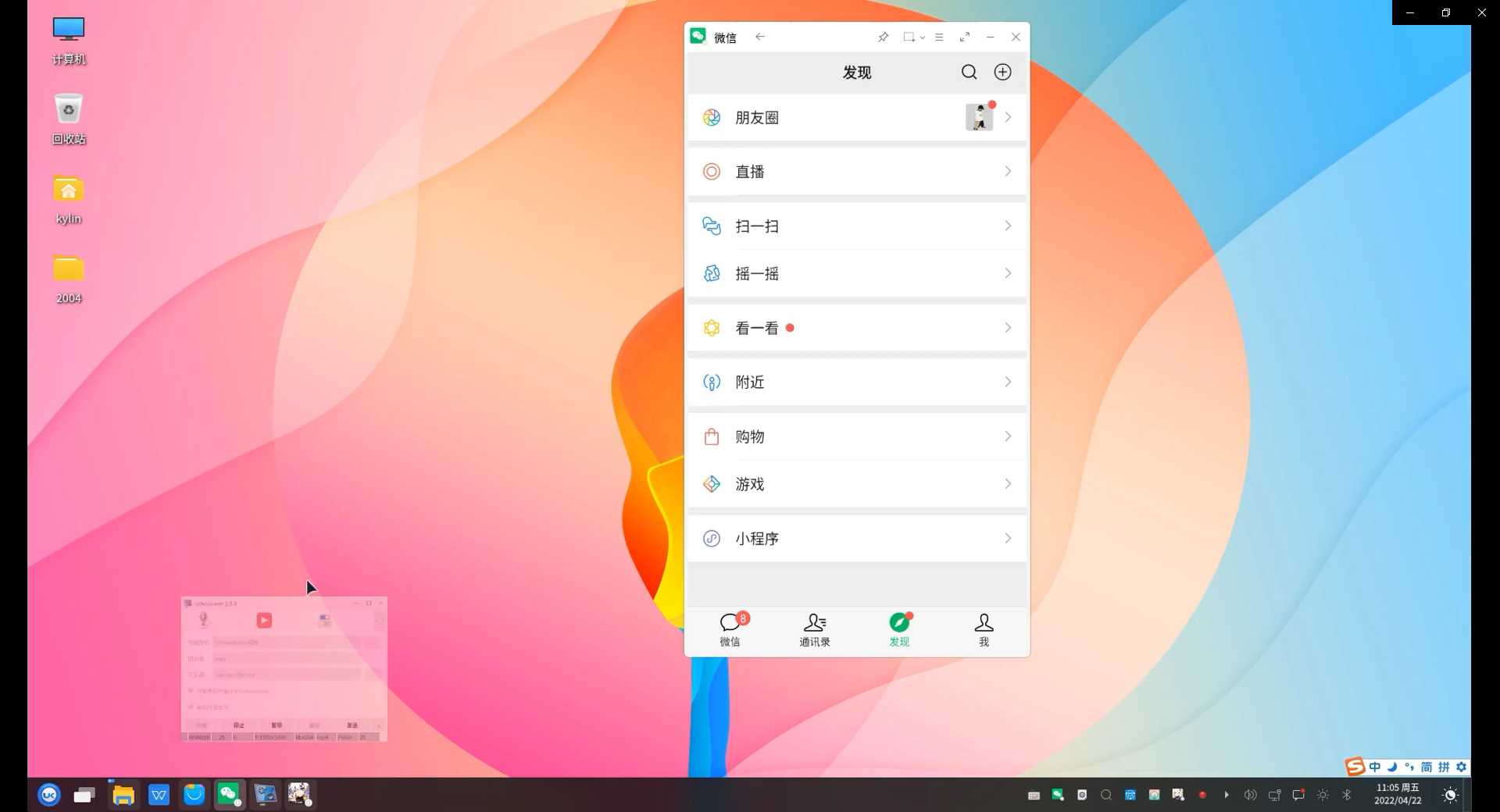Start screenshot capture from WeChat title bar
Screen dimensions: 1500x812
[909, 37]
